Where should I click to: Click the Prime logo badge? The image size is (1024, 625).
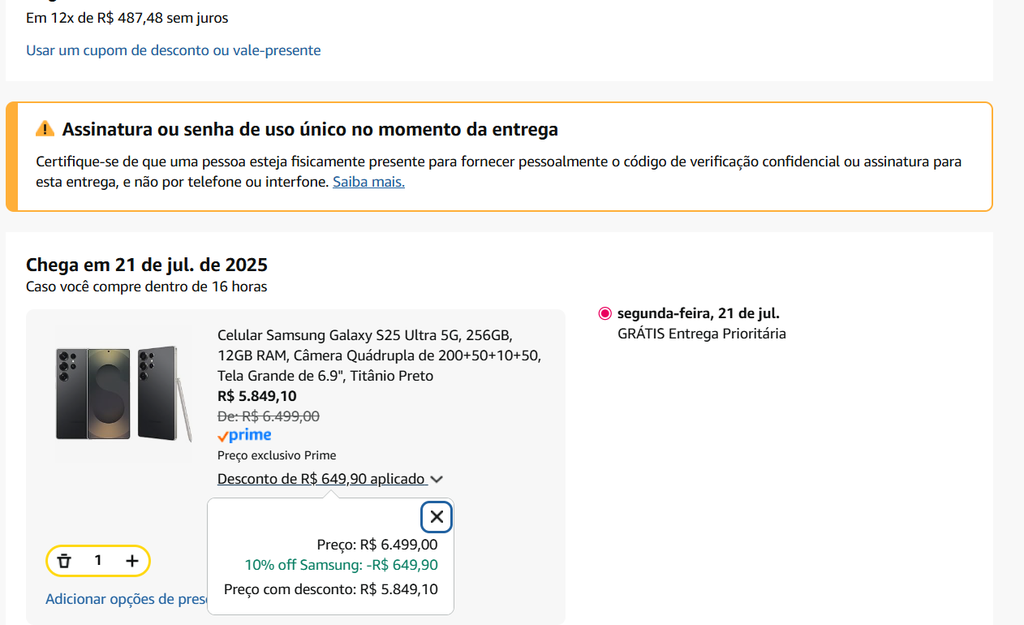tap(244, 435)
